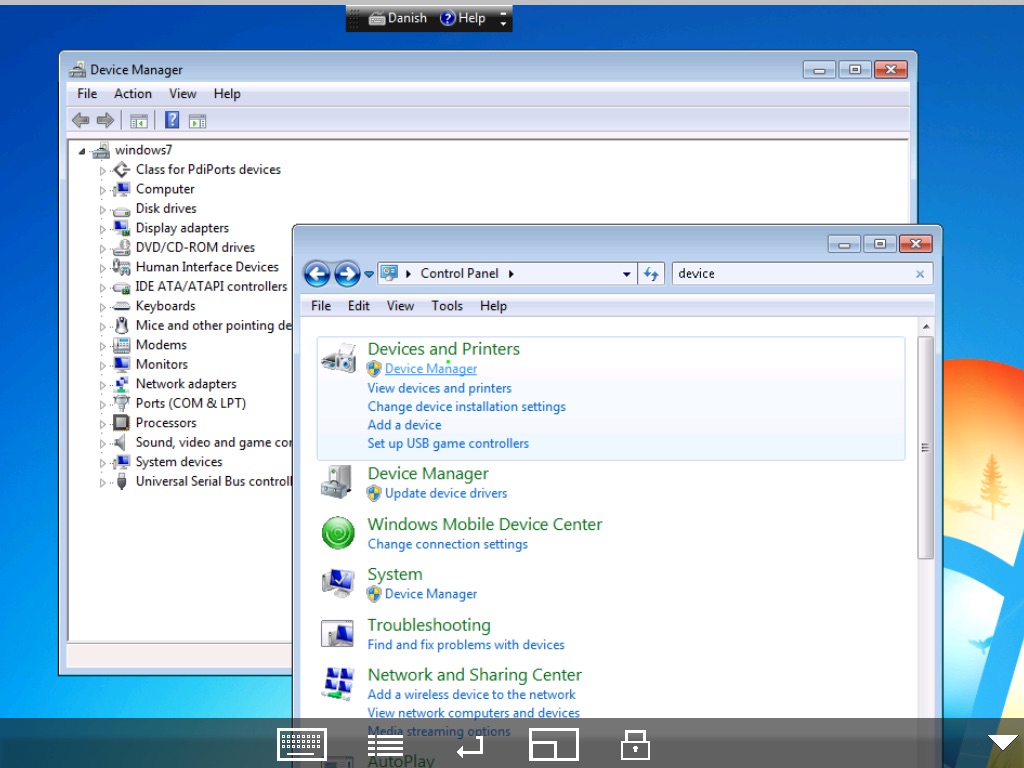Image resolution: width=1024 pixels, height=768 pixels.
Task: Click the Troubleshooting icon
Action: pos(338,633)
